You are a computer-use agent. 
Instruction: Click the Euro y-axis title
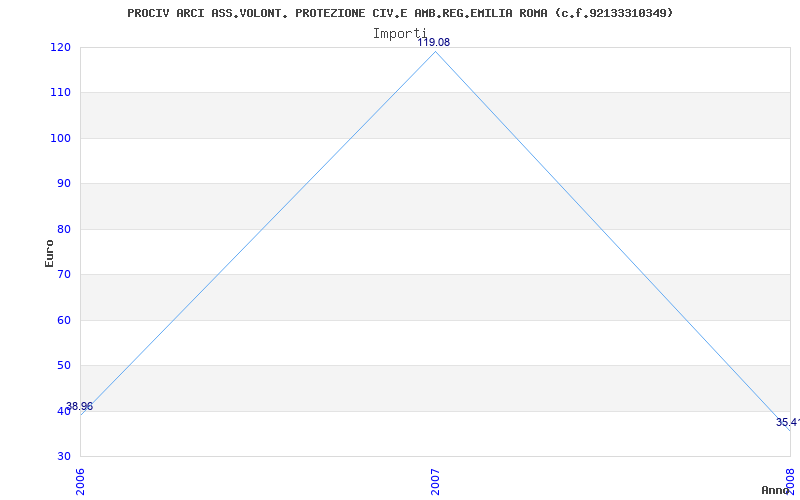49,253
